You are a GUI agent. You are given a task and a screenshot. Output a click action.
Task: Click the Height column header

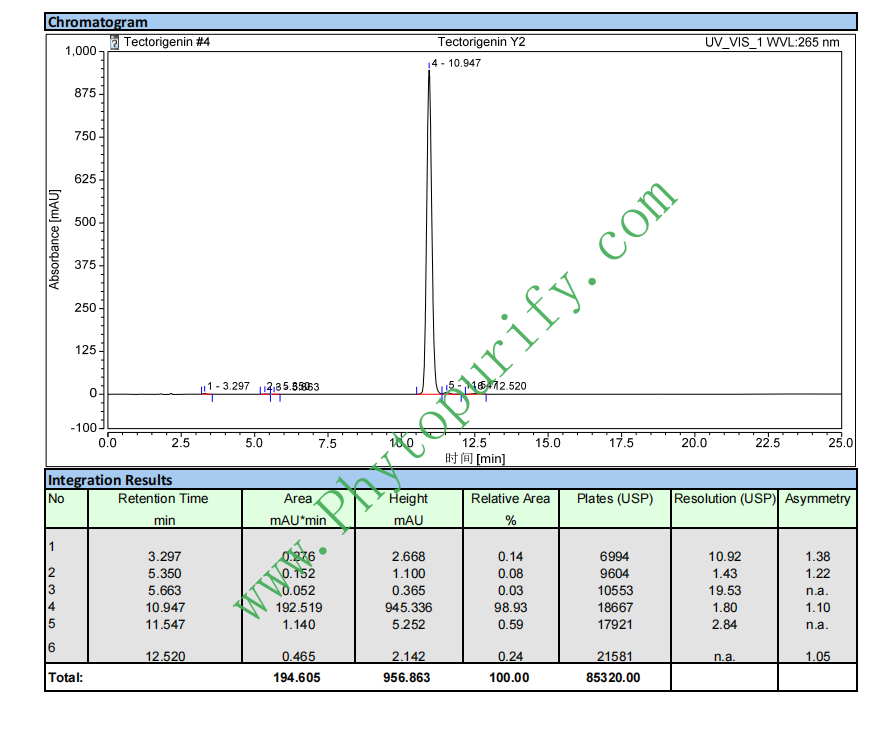click(408, 498)
